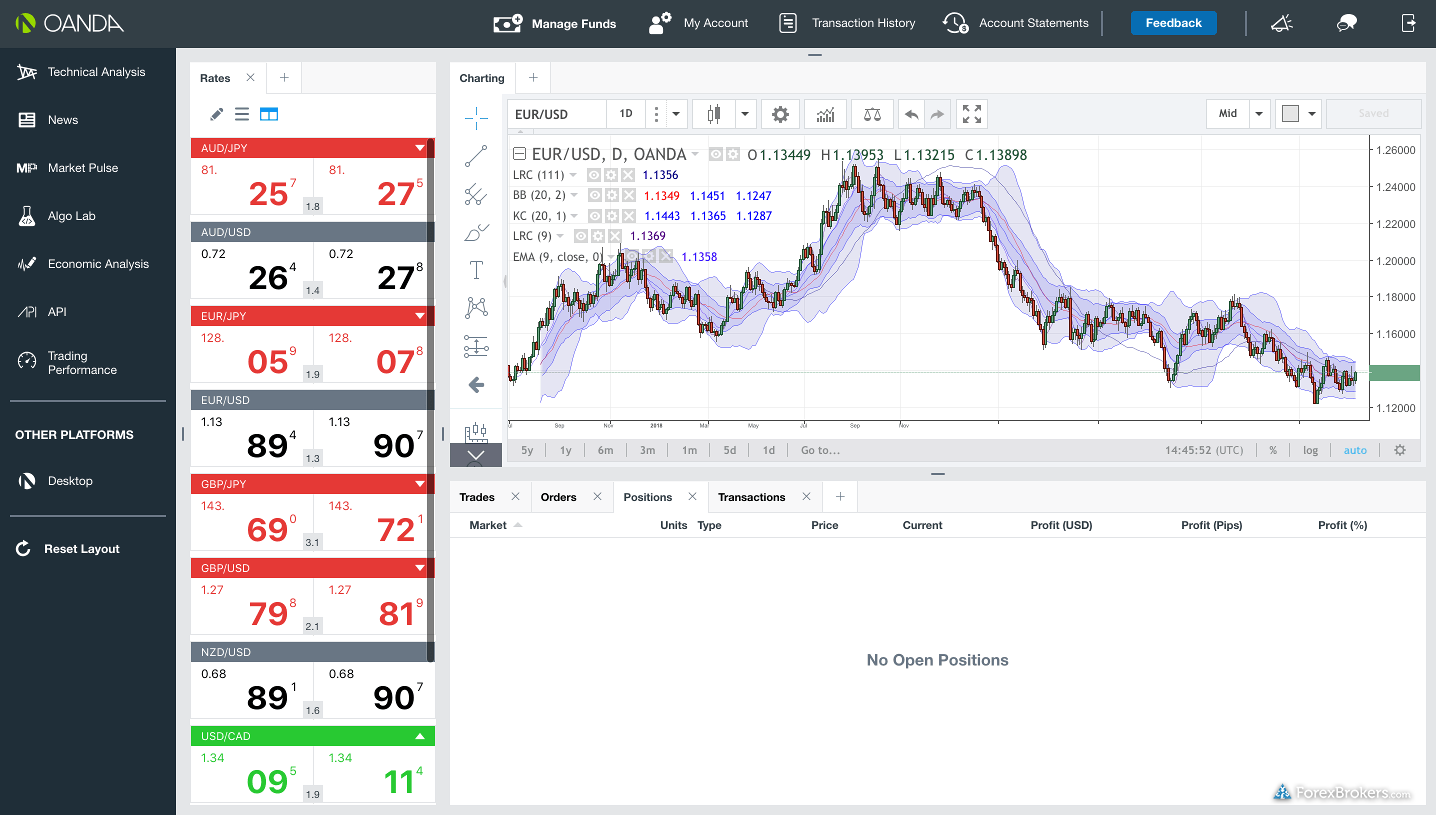Screen dimensions: 1436x815
Task: Select the XABCD pattern tool
Action: click(x=476, y=308)
